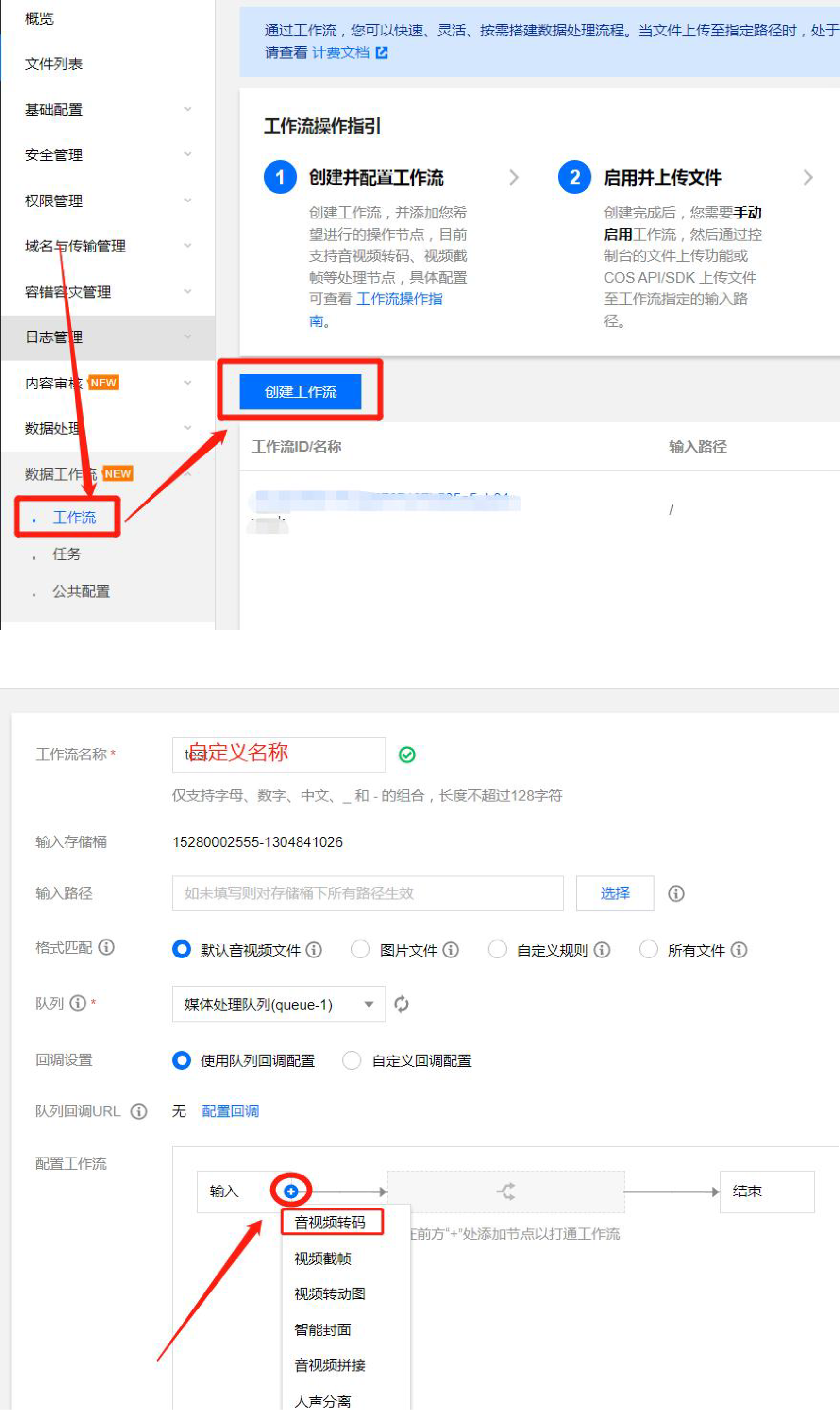Select the 所有文件 radio button
The image size is (840, 1410).
(x=648, y=949)
